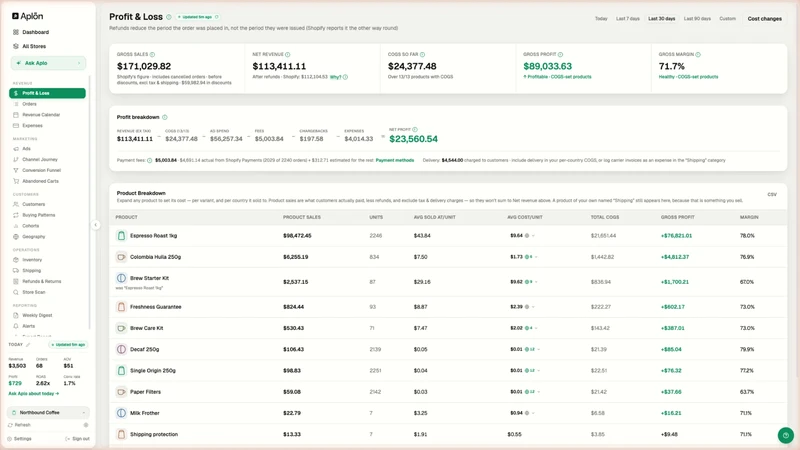Click the info icon next to Profit & Loss title
Viewport: 800px width, 450px height.
click(169, 17)
